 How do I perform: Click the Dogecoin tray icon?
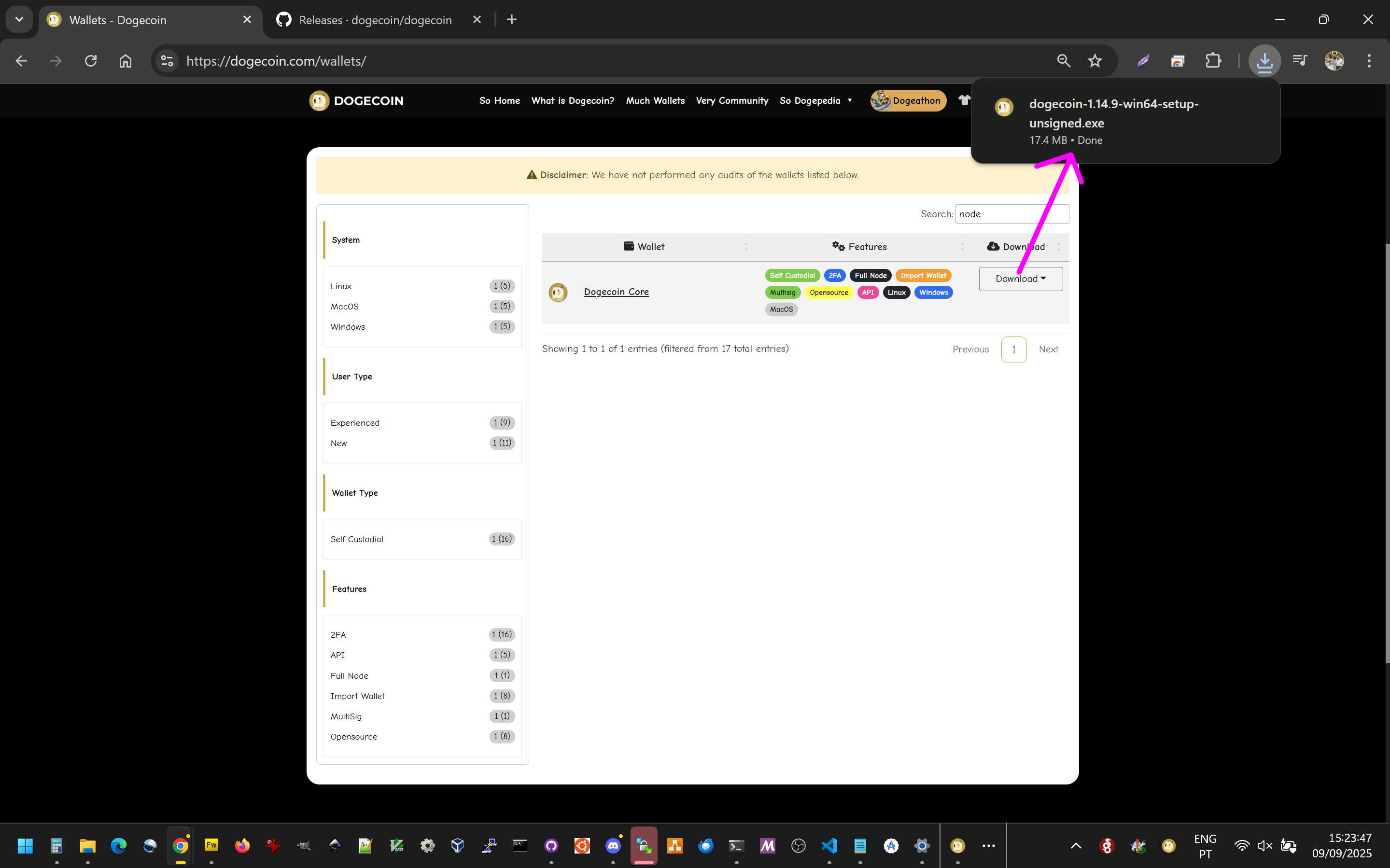click(x=1168, y=846)
